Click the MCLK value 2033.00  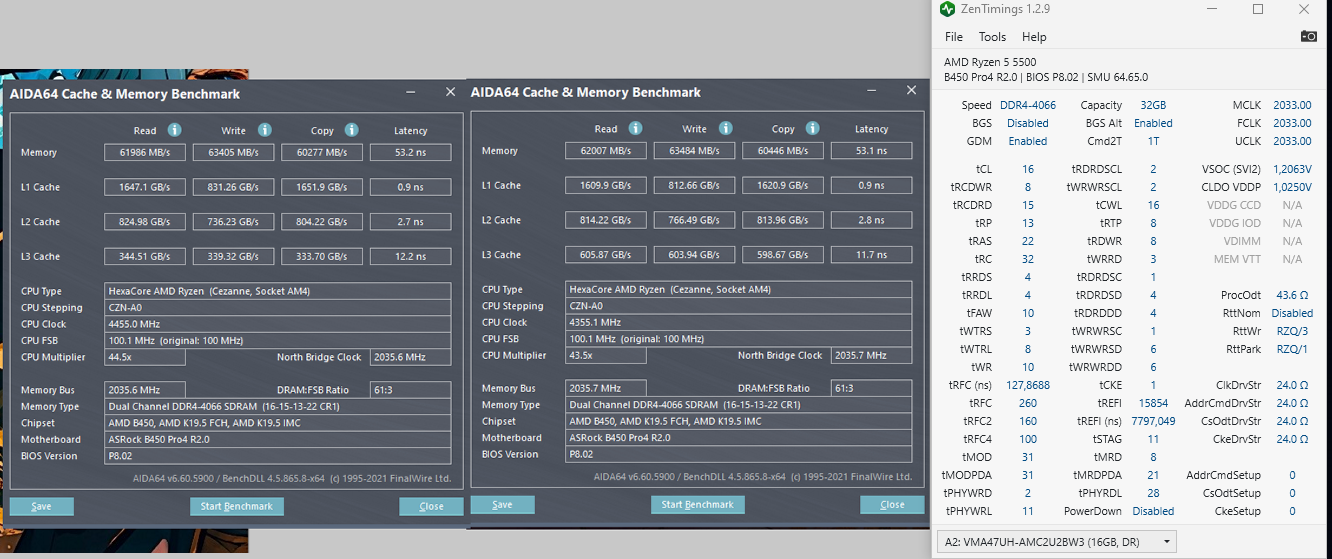1292,105
